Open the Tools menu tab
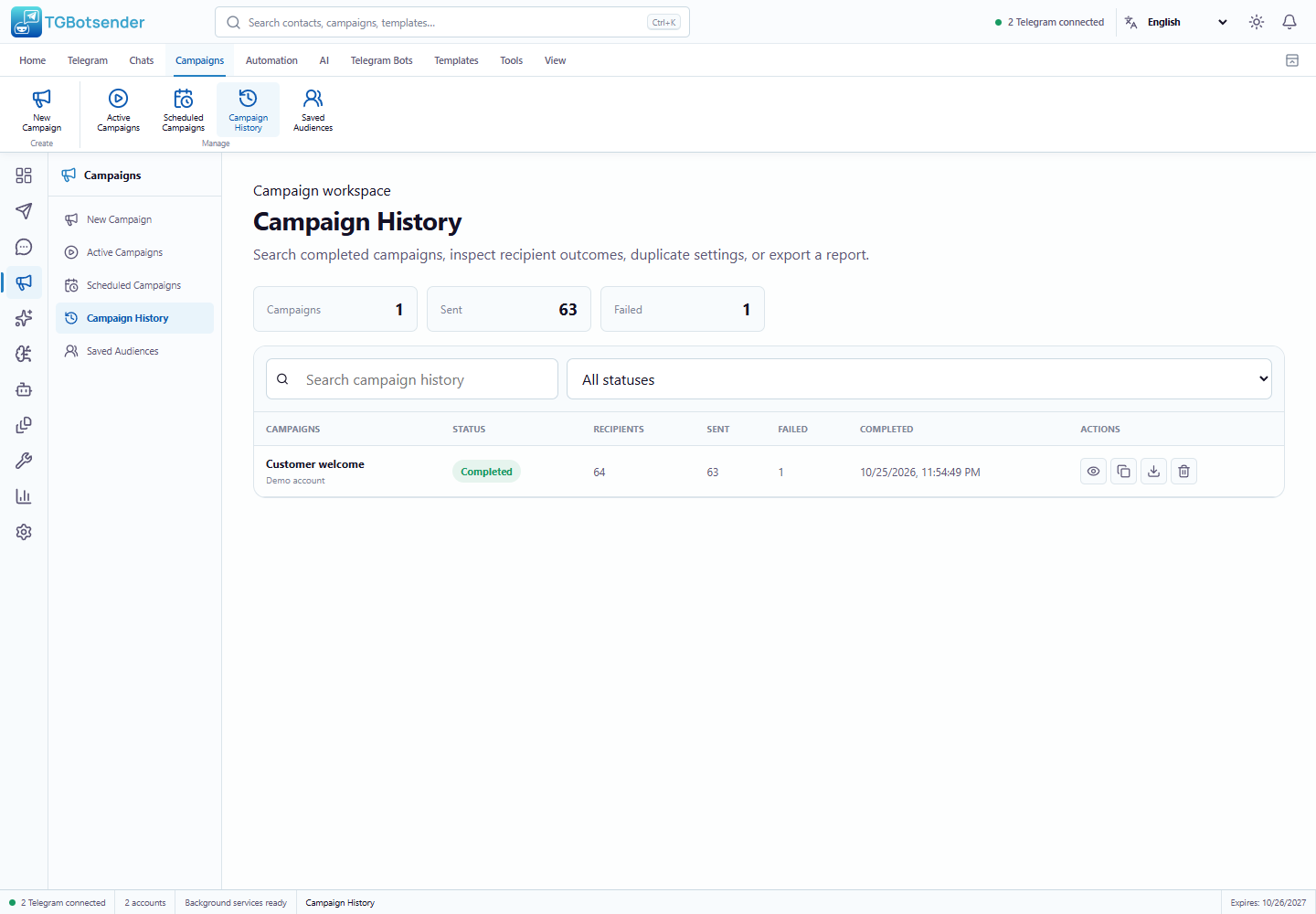This screenshot has height=914, width=1316. point(511,60)
